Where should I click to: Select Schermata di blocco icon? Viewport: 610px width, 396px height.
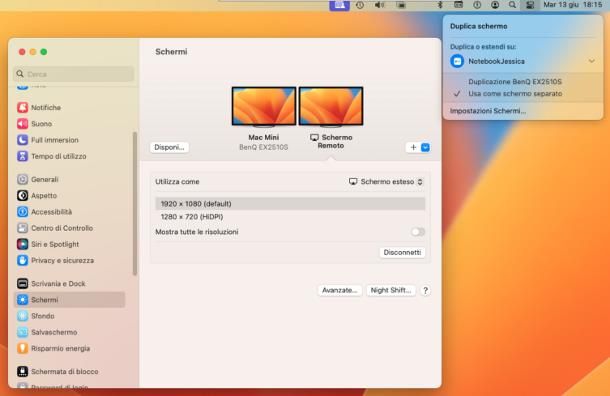pyautogui.click(x=23, y=371)
